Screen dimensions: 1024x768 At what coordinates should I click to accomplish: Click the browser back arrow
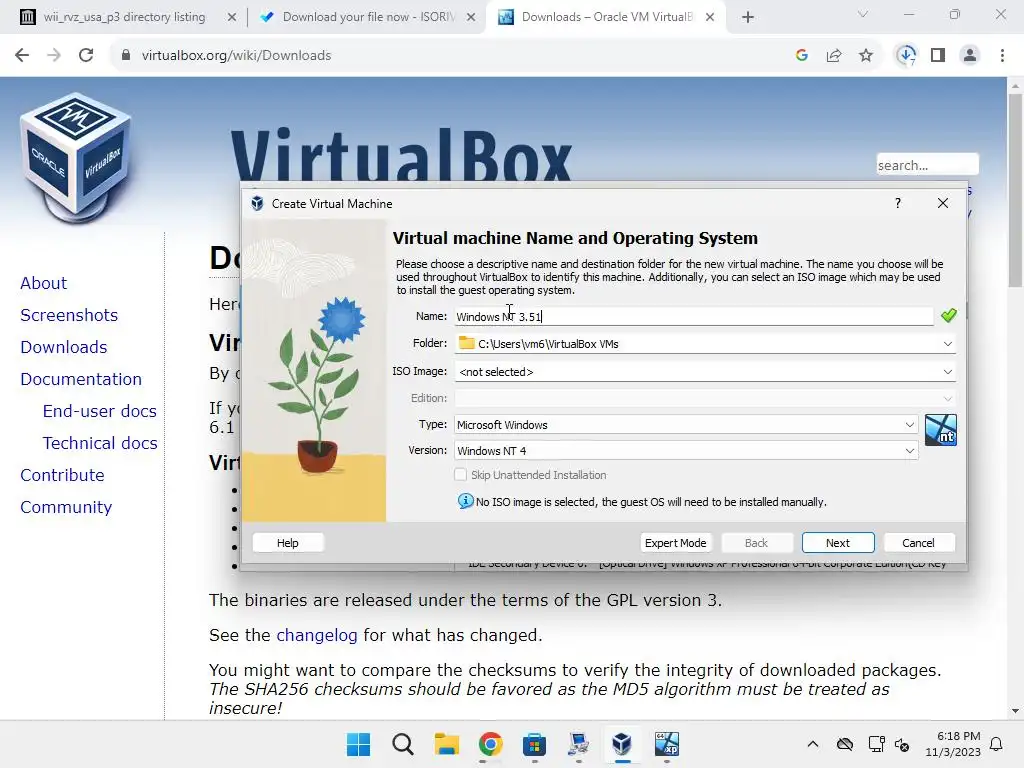(22, 56)
